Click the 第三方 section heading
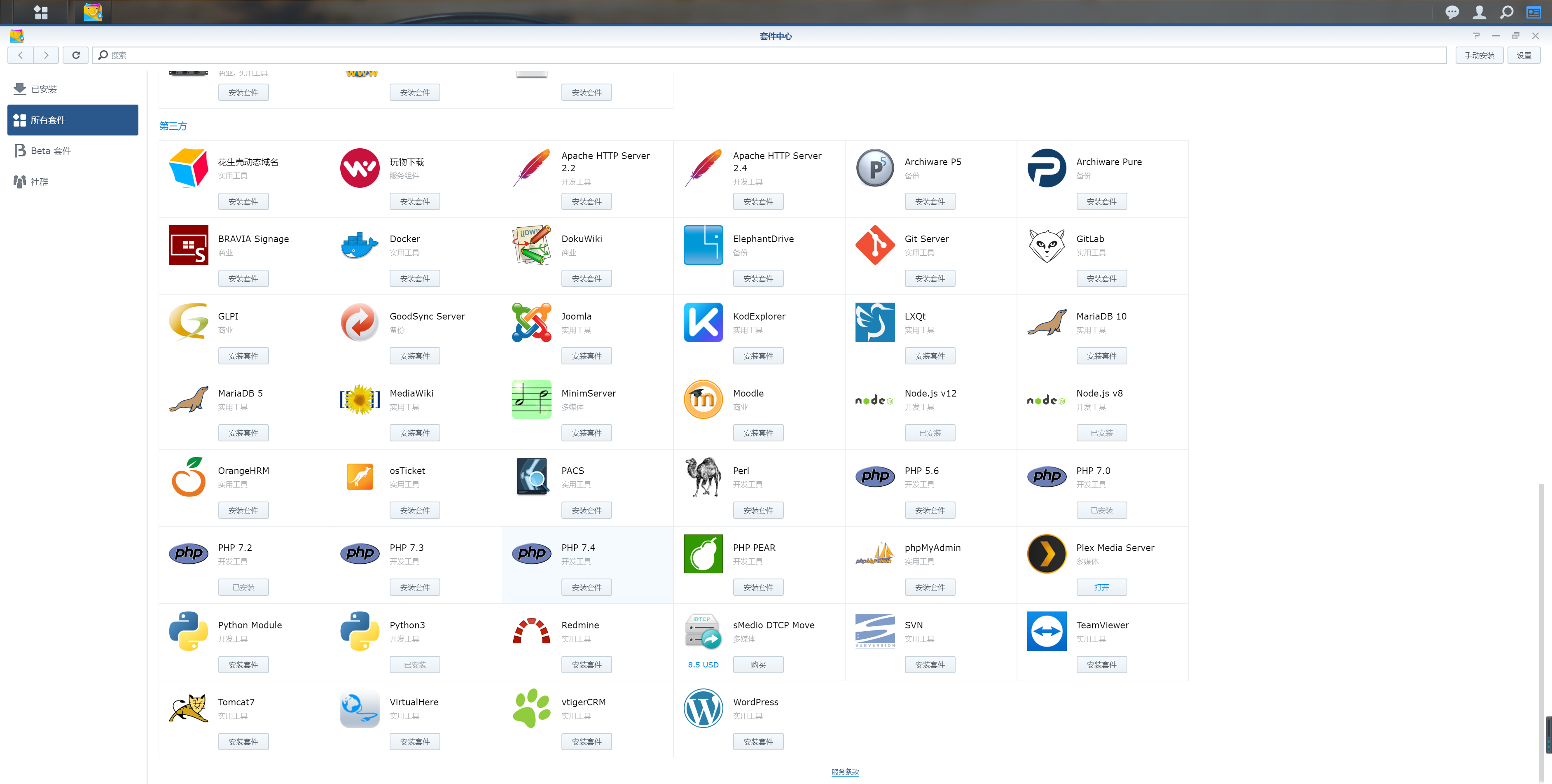This screenshot has width=1552, height=784. point(173,126)
